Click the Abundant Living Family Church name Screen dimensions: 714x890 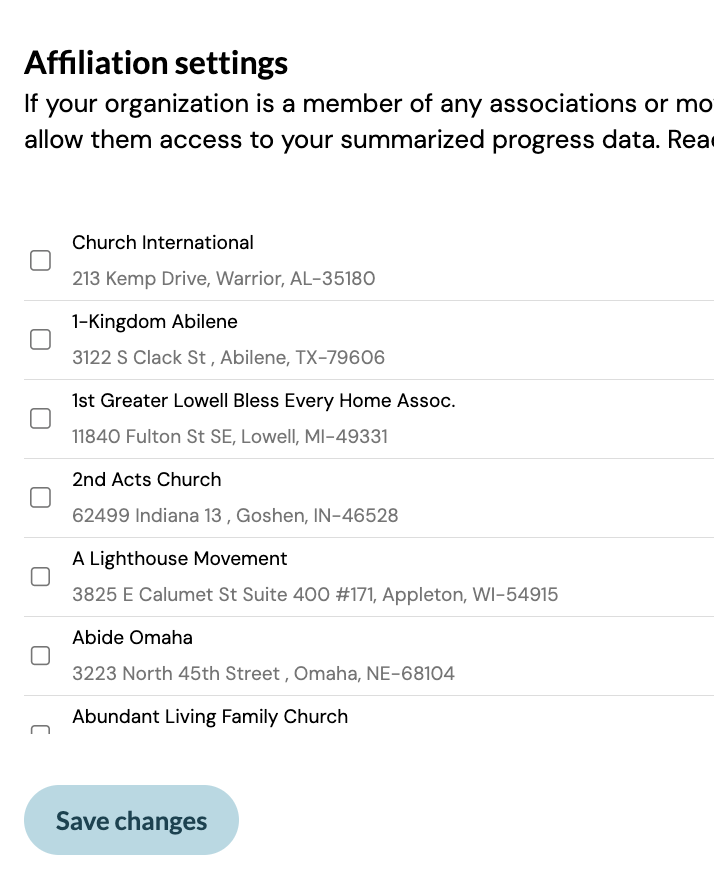tap(210, 717)
